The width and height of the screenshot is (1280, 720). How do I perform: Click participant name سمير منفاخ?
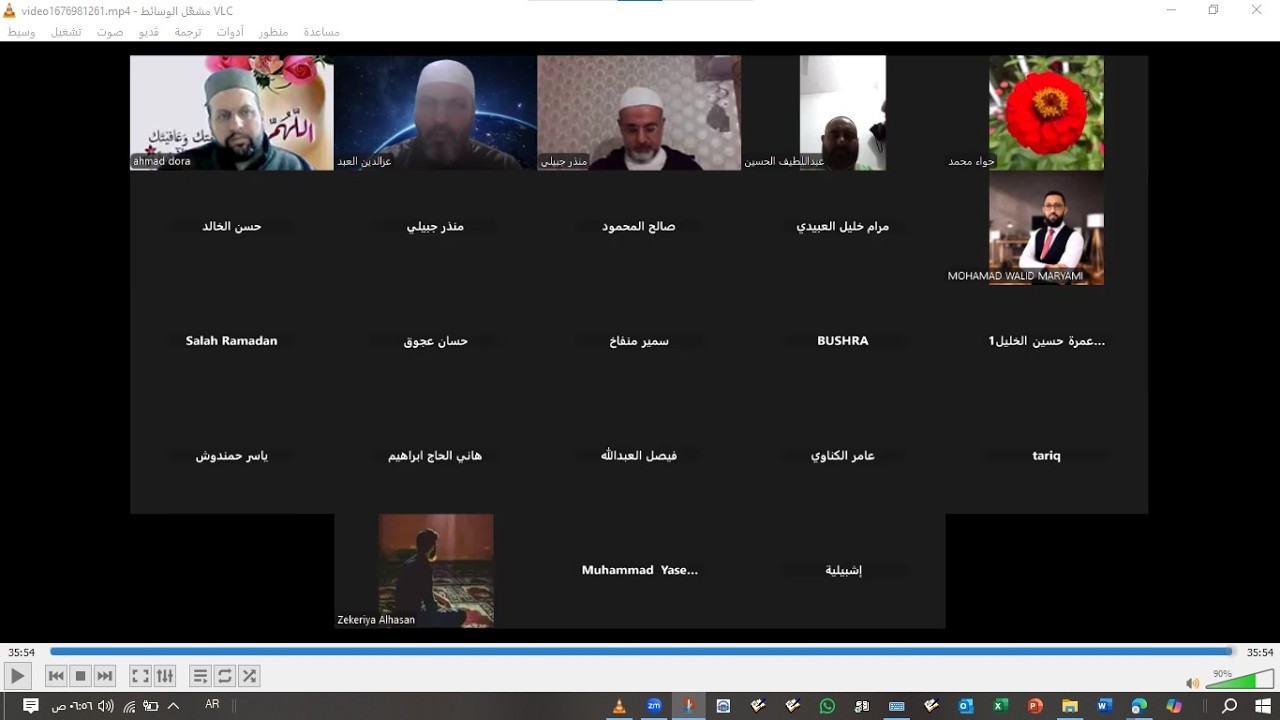coord(639,341)
